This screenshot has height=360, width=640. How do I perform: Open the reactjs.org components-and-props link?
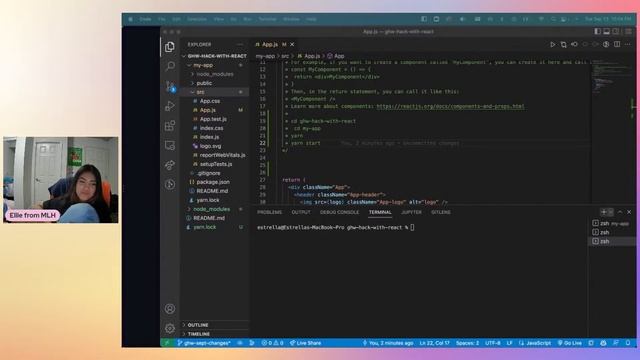[450, 107]
